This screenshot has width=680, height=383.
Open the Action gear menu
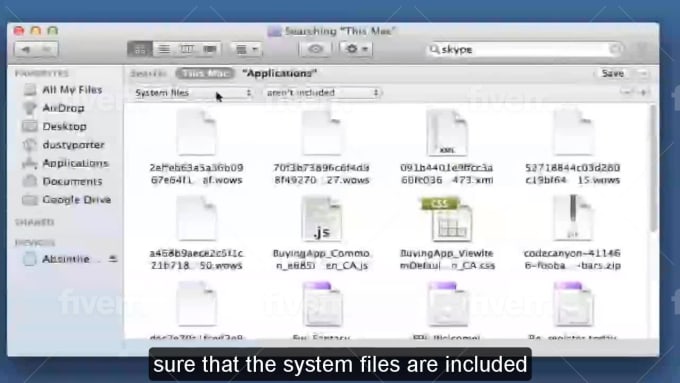[x=356, y=49]
